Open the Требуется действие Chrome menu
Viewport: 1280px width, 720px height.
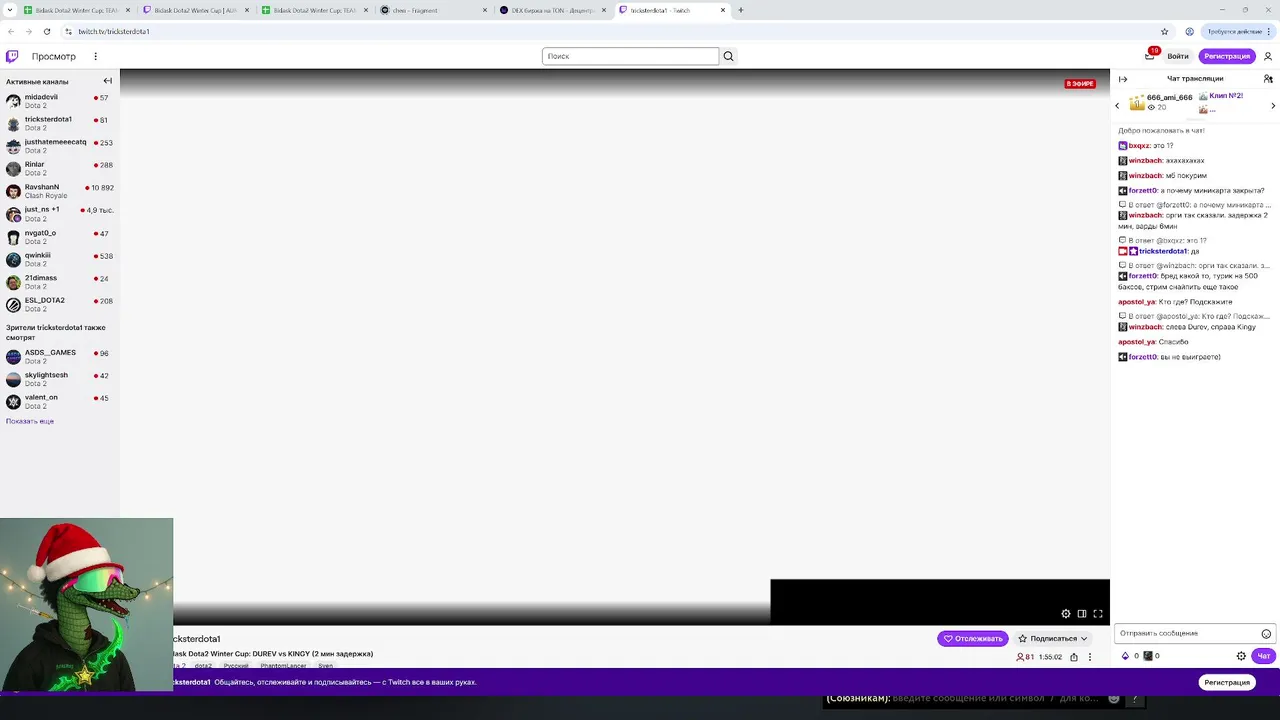point(1239,31)
